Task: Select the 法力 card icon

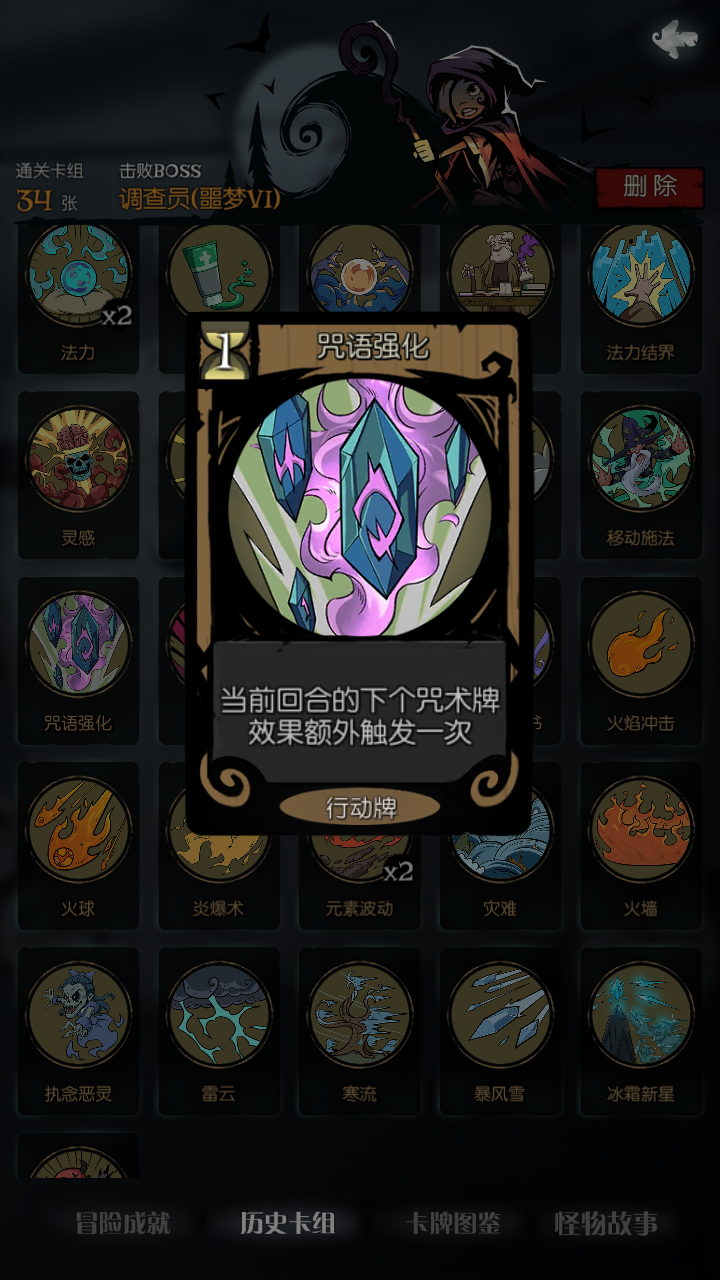Action: point(78,275)
